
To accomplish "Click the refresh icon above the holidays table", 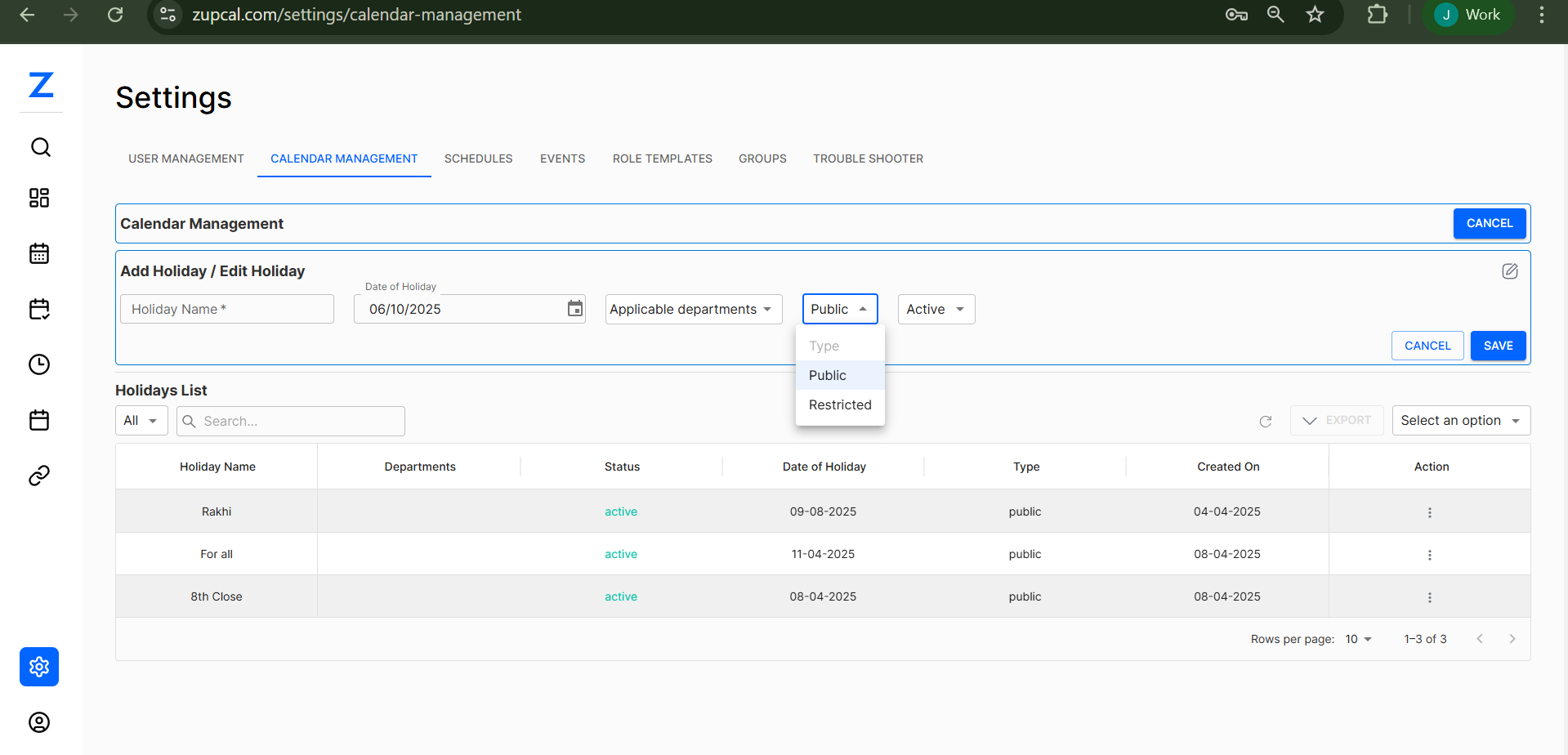I will (x=1265, y=421).
